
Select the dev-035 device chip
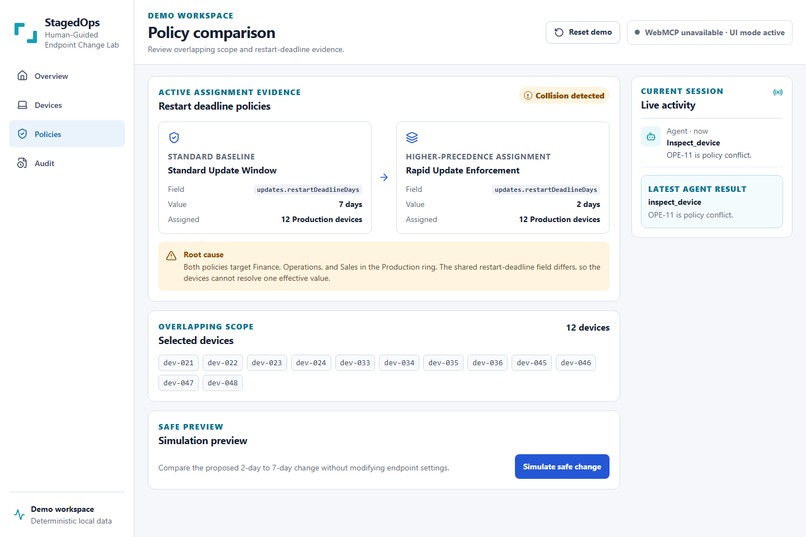443,363
